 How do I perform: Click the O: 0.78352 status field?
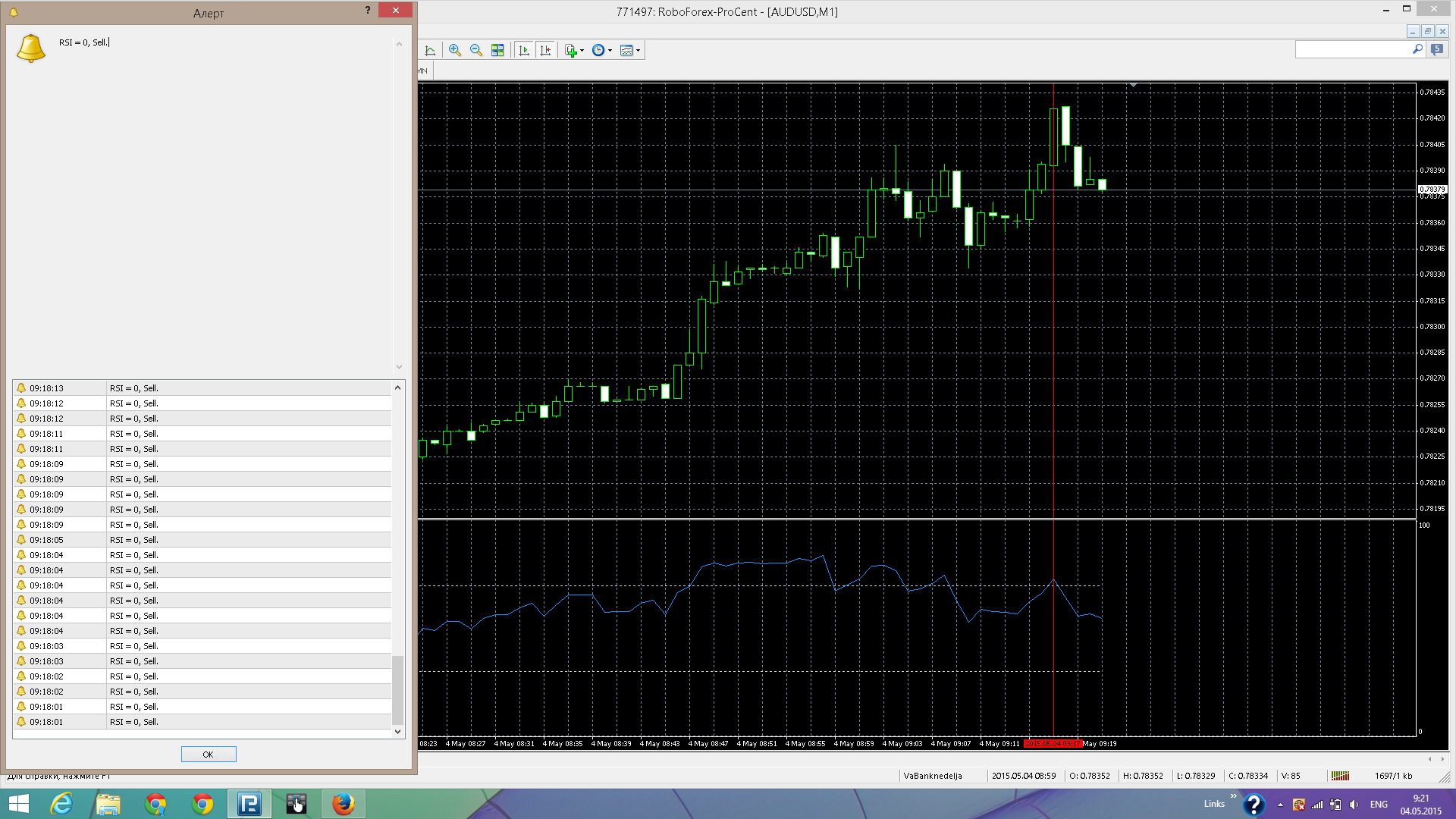click(1090, 776)
